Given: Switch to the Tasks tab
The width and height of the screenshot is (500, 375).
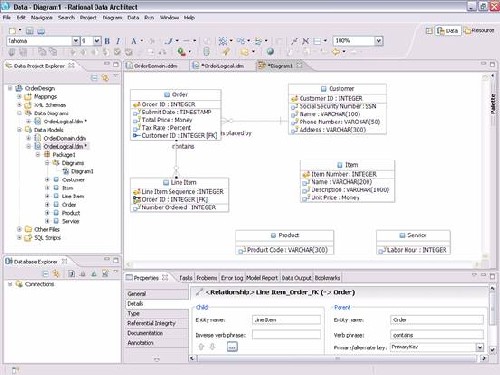Looking at the screenshot, I should pos(186,278).
